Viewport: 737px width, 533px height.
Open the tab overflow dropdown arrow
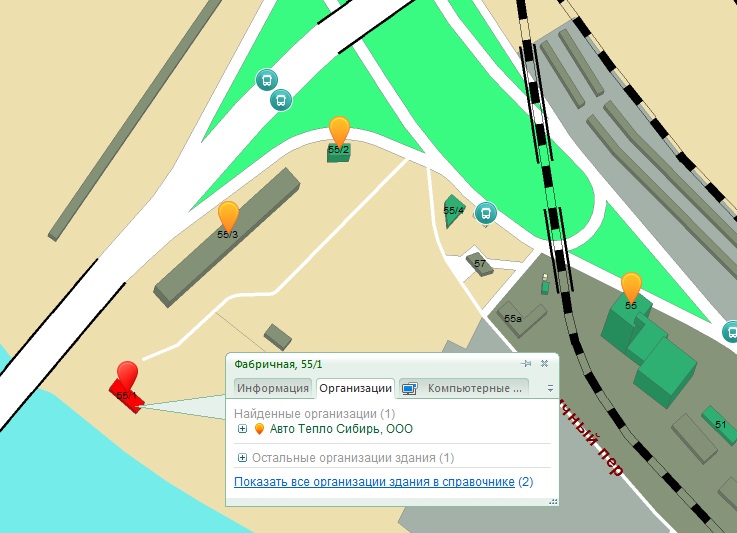pos(550,389)
